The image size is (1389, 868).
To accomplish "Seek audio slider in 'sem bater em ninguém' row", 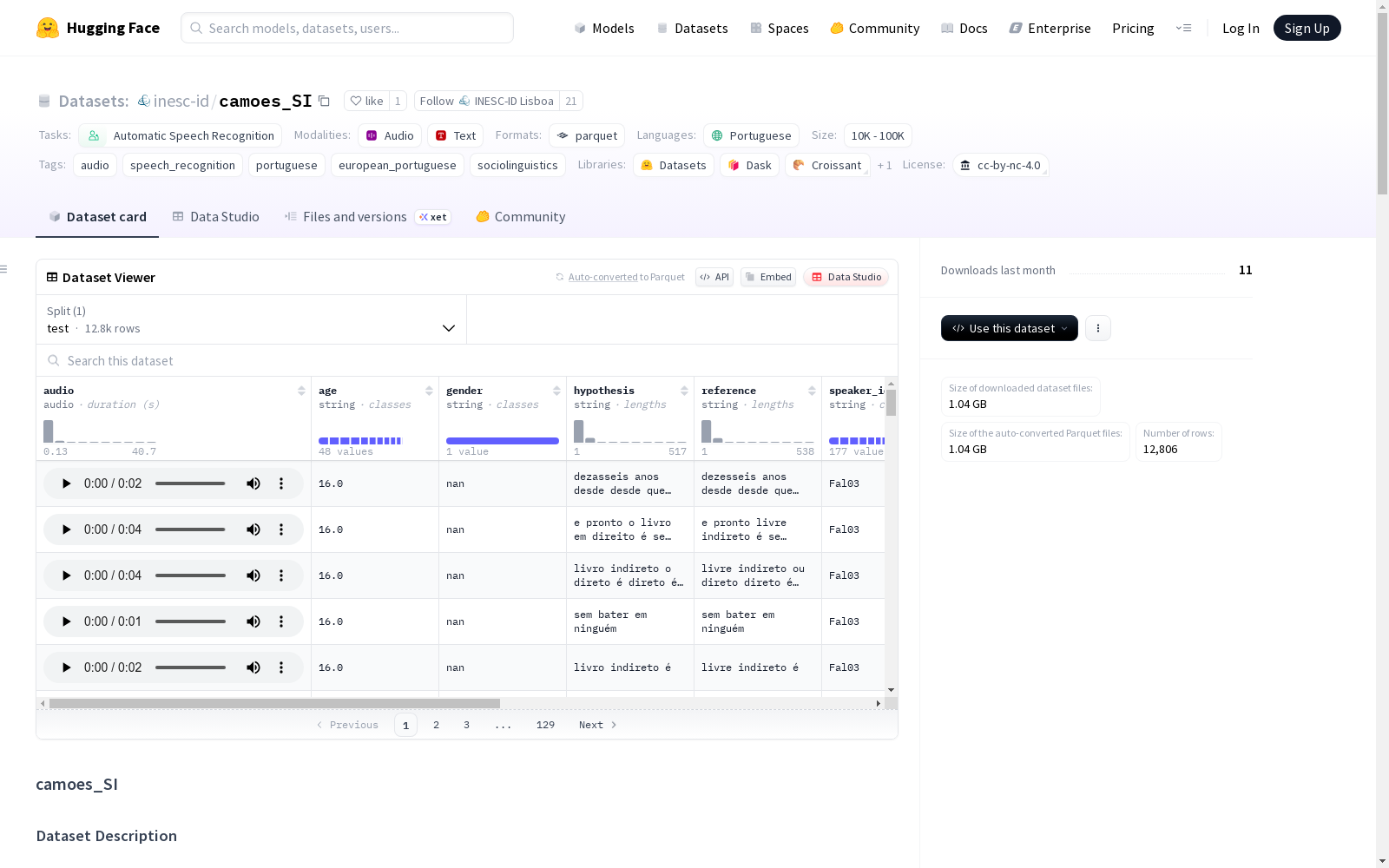I will [190, 621].
